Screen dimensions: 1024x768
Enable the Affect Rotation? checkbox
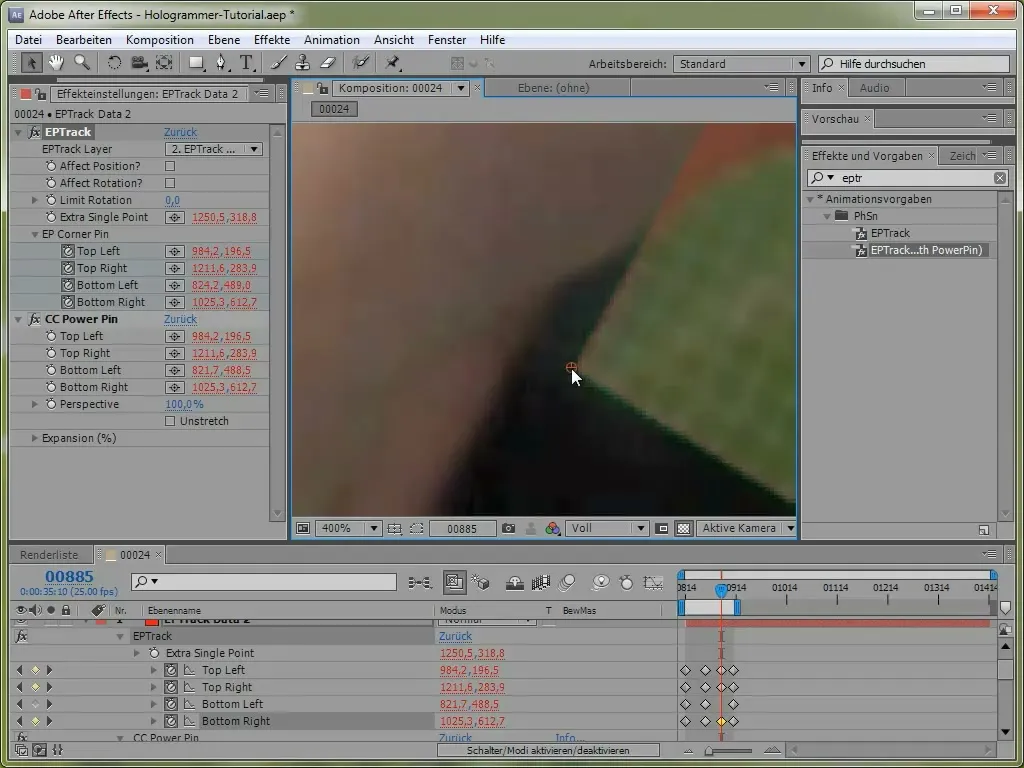(x=170, y=184)
